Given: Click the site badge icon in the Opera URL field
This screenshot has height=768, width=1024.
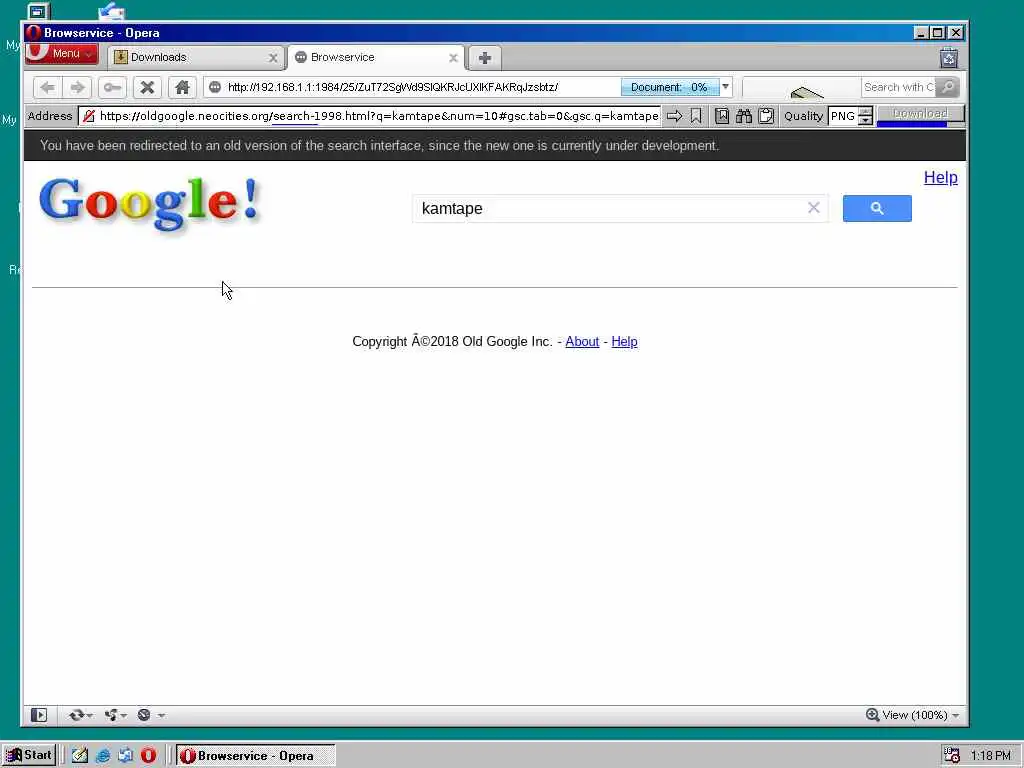Looking at the screenshot, I should 215,87.
